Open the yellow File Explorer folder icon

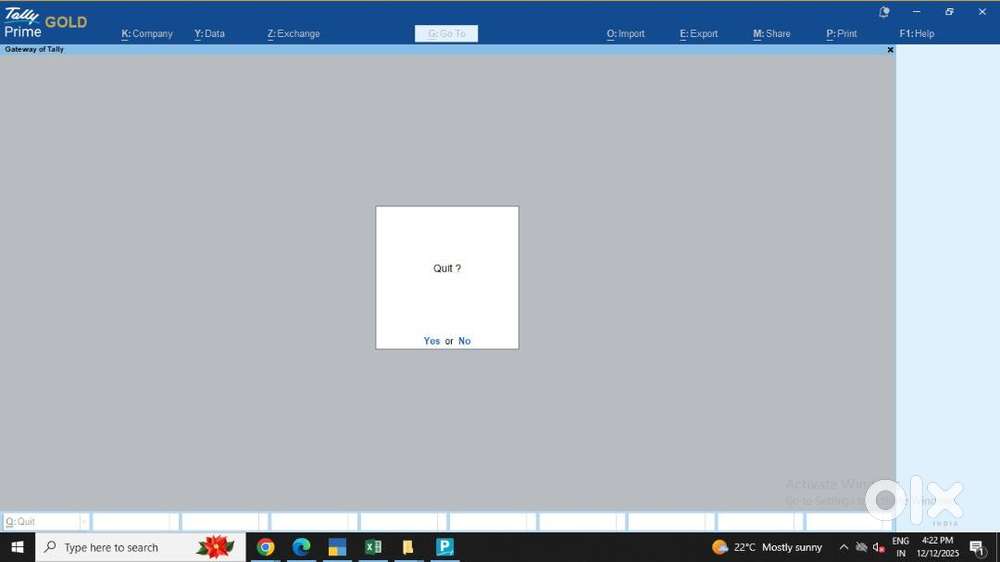point(408,547)
